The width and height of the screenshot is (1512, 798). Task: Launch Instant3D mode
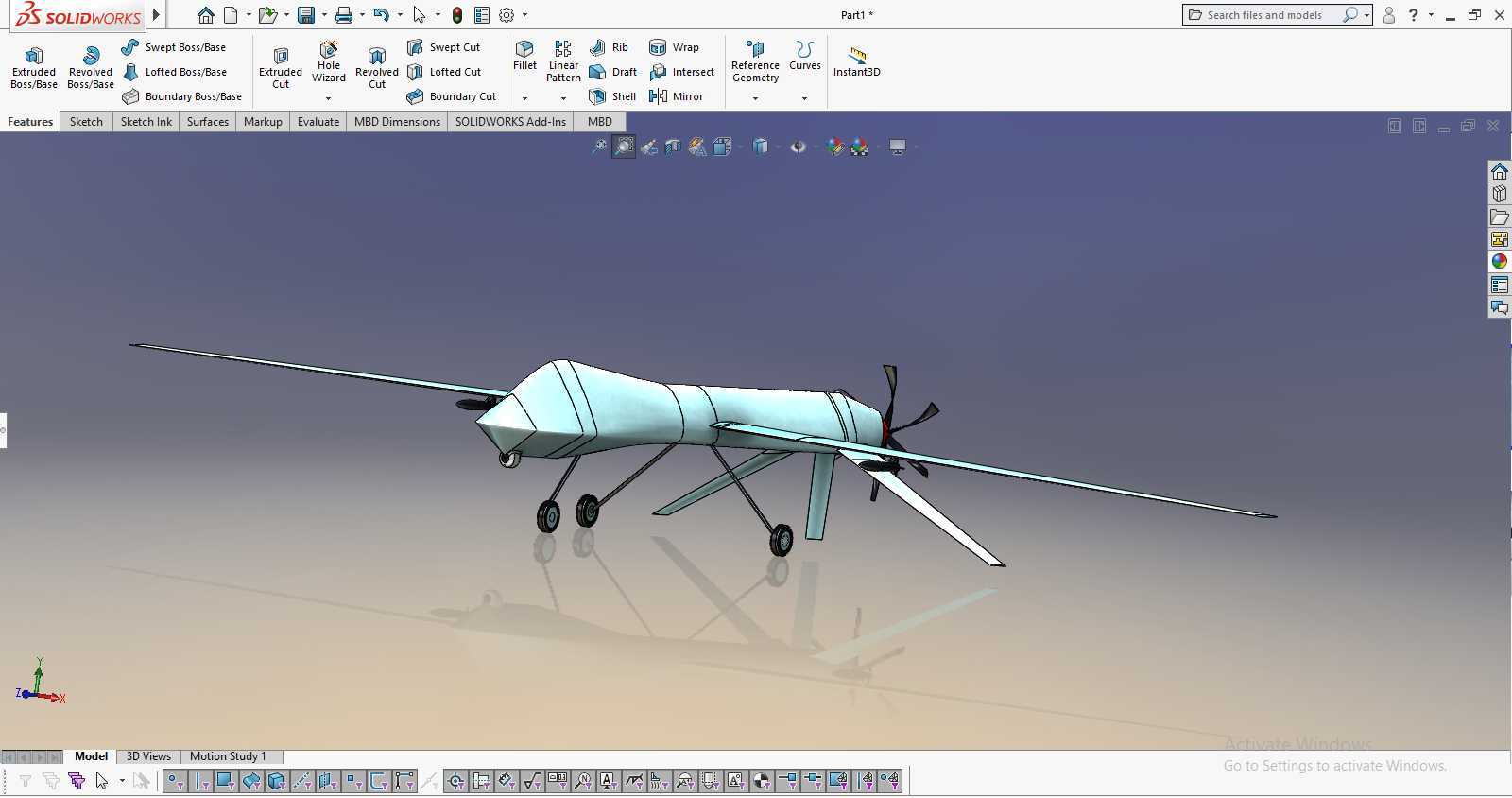[856, 61]
